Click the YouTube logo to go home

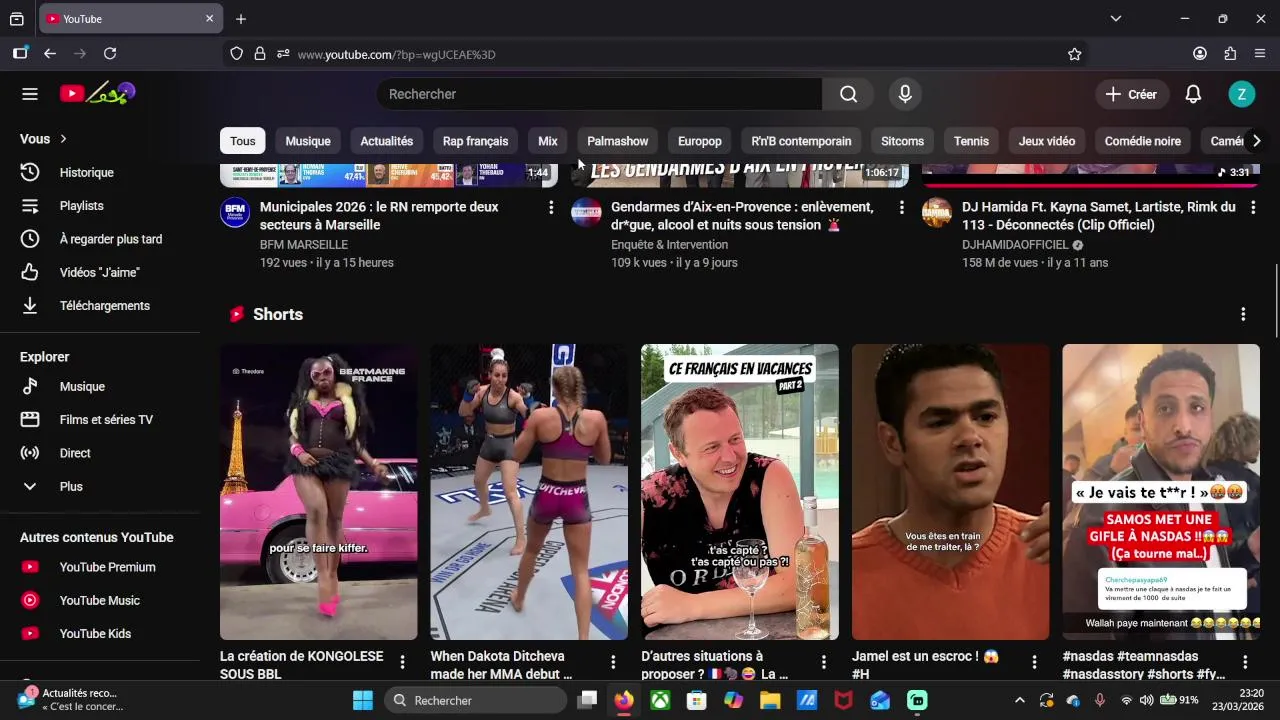pos(97,94)
